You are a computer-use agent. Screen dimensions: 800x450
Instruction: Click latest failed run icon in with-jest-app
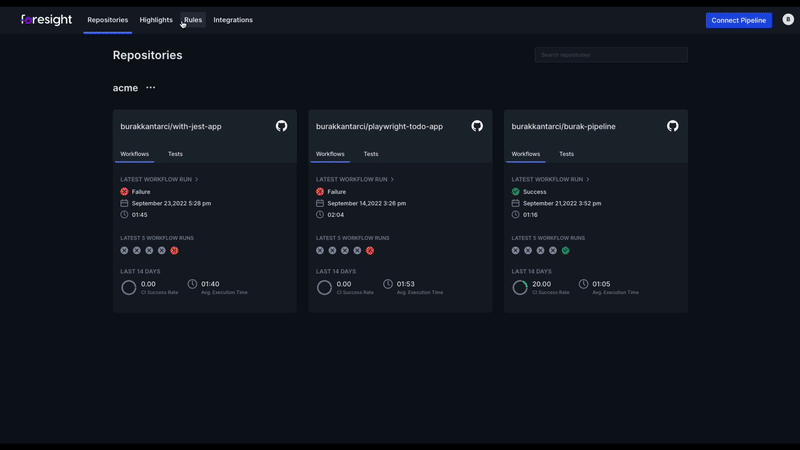[x=174, y=251]
